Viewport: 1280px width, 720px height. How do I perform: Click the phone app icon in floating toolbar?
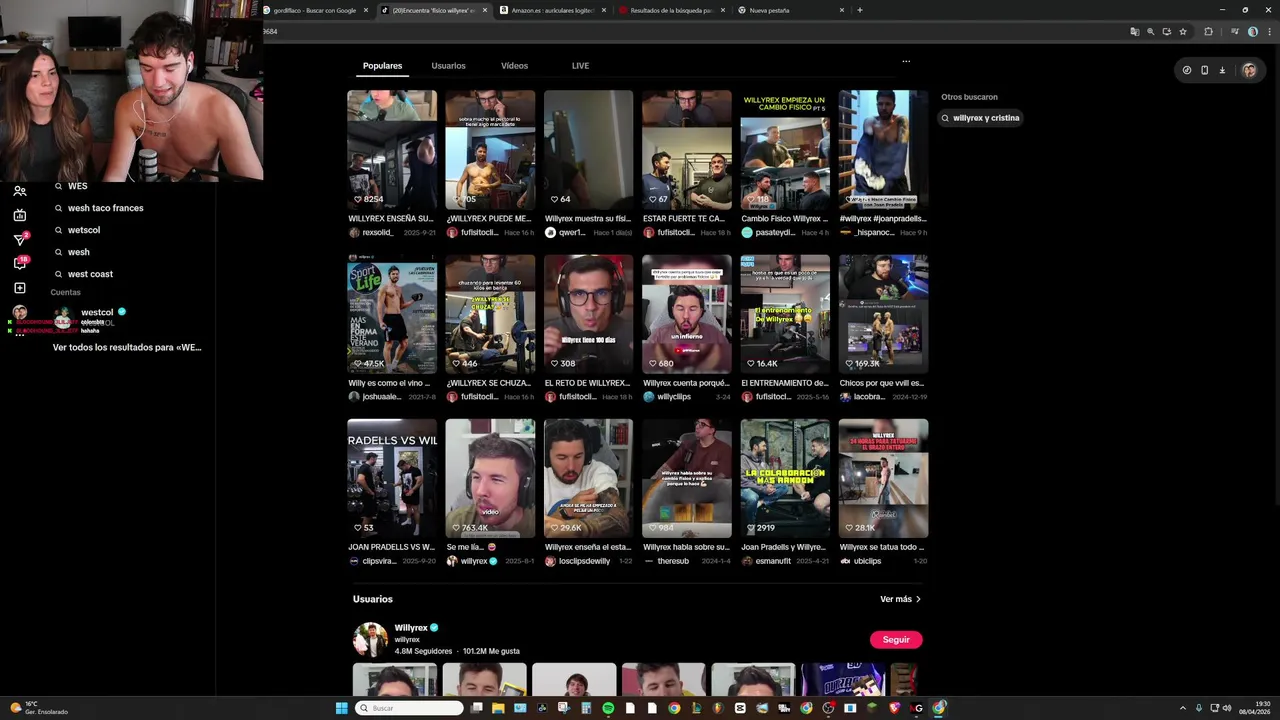[1204, 70]
